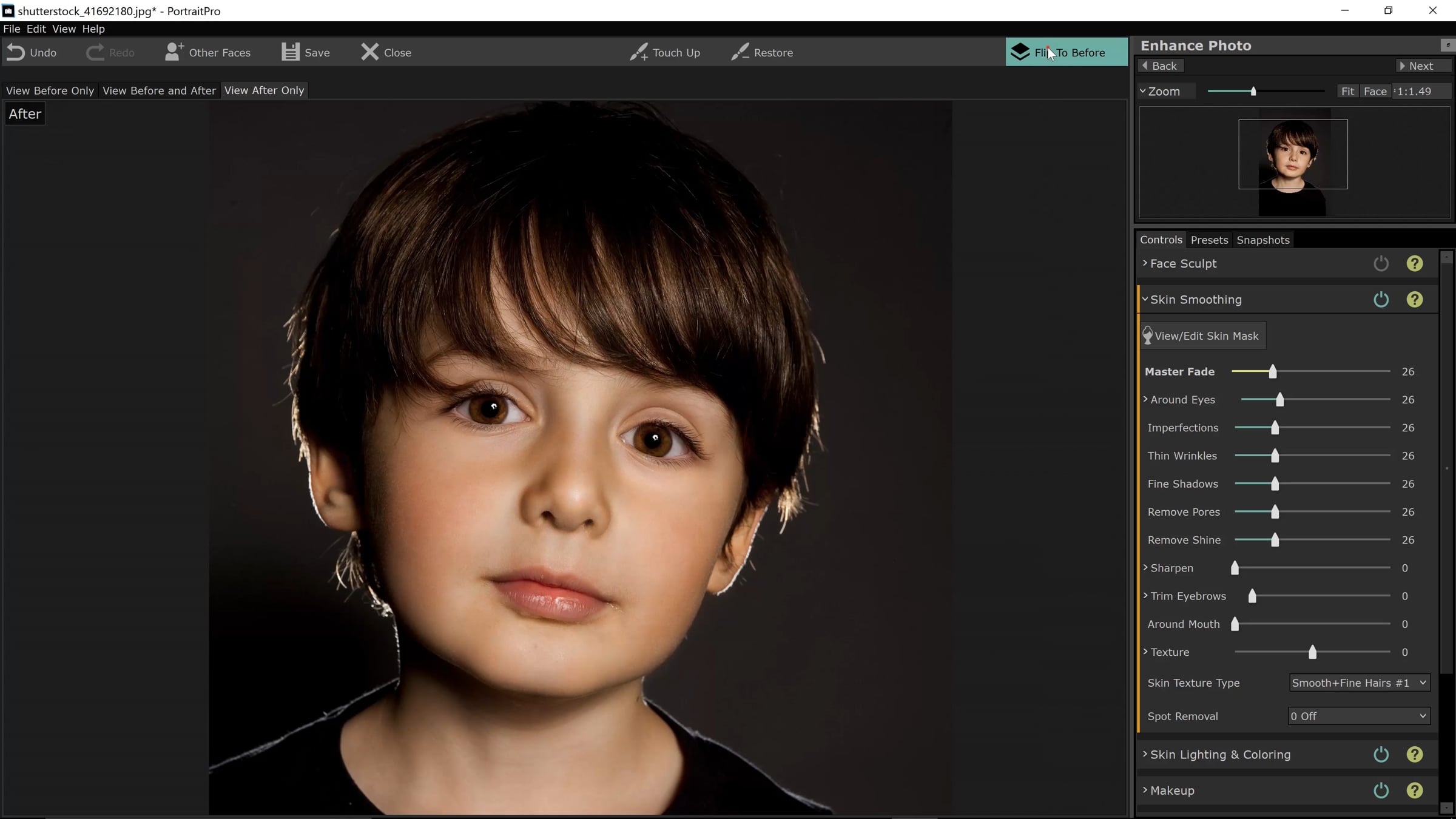Image resolution: width=1456 pixels, height=819 pixels.
Task: Click the Undo arrow icon
Action: point(16,53)
